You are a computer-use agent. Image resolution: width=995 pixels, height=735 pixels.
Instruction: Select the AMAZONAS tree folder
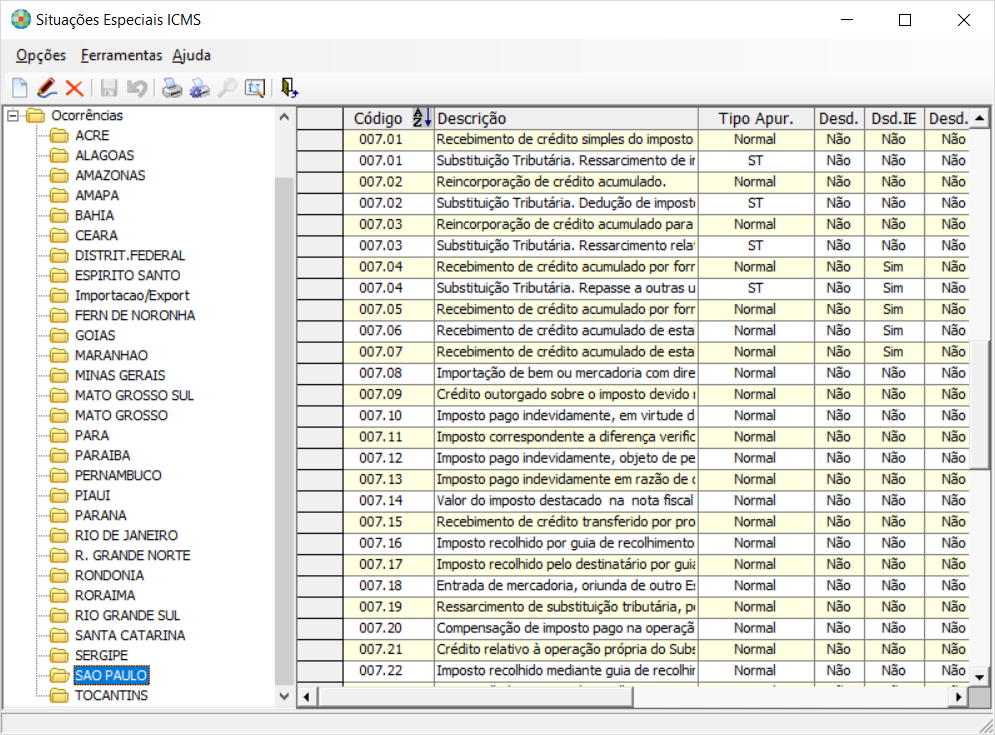click(110, 176)
